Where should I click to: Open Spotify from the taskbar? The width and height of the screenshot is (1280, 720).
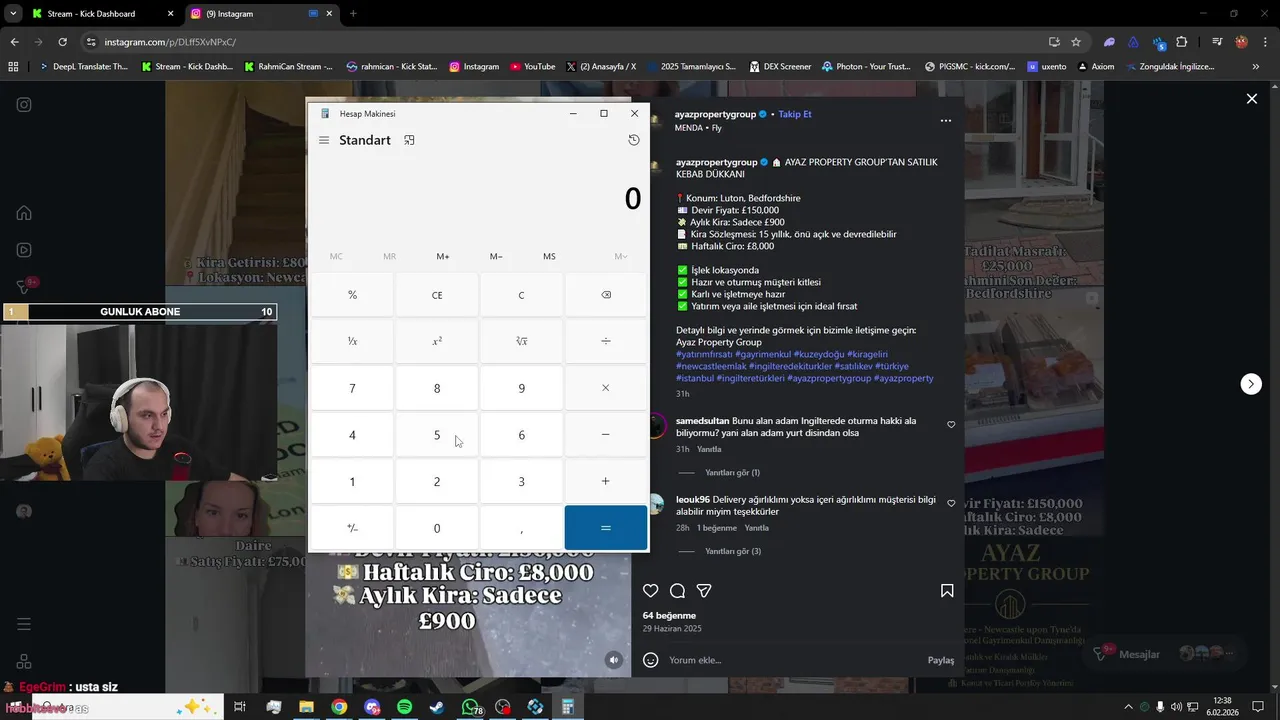click(405, 707)
